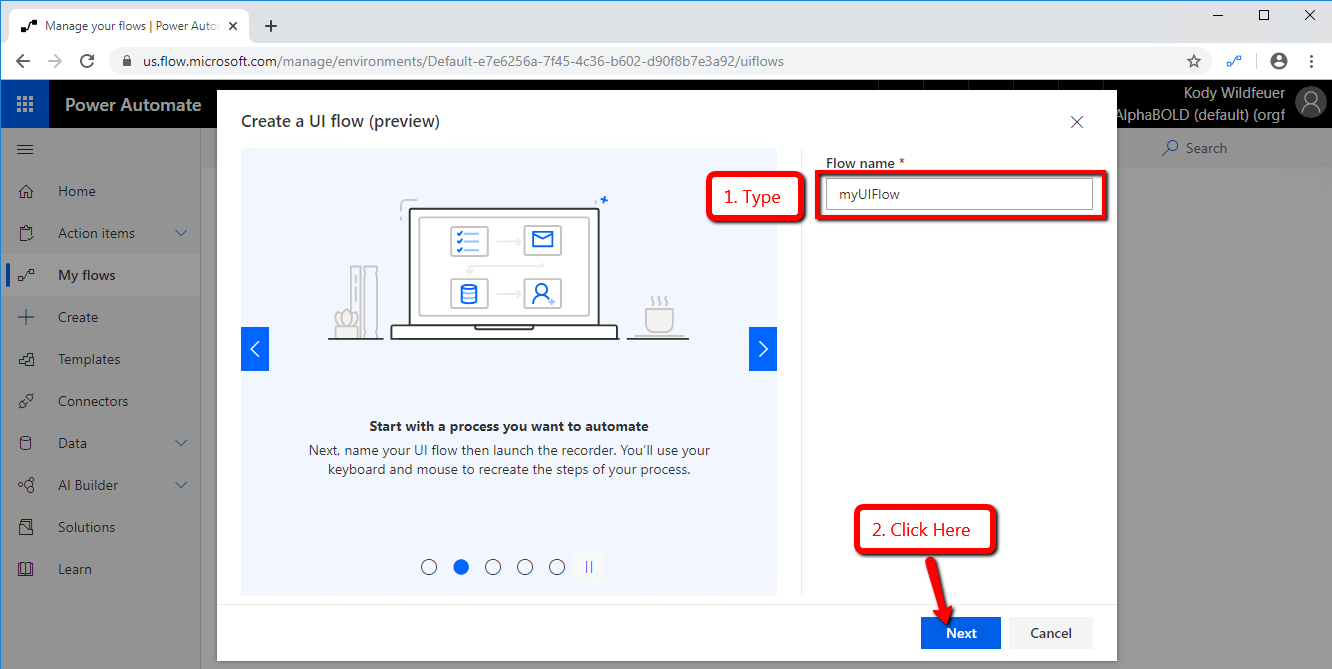Reload the page
This screenshot has height=669, width=1332.
pos(87,61)
